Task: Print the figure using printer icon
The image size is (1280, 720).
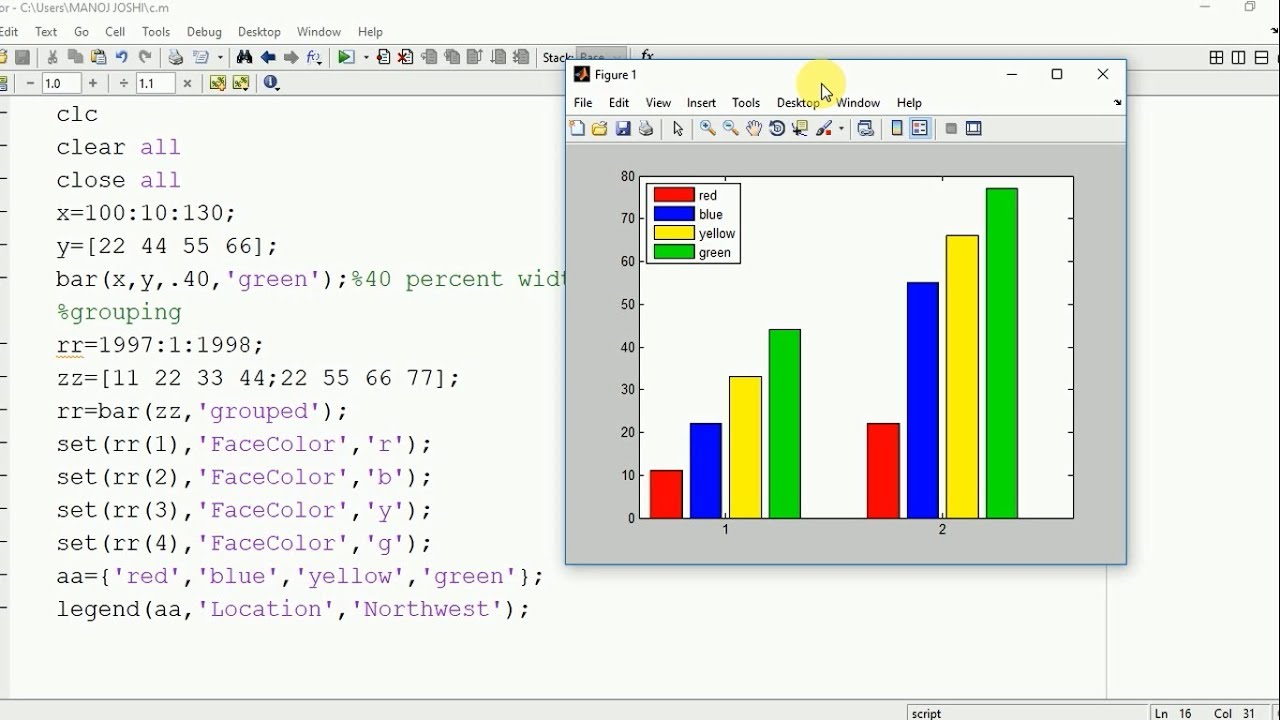Action: coord(646,129)
